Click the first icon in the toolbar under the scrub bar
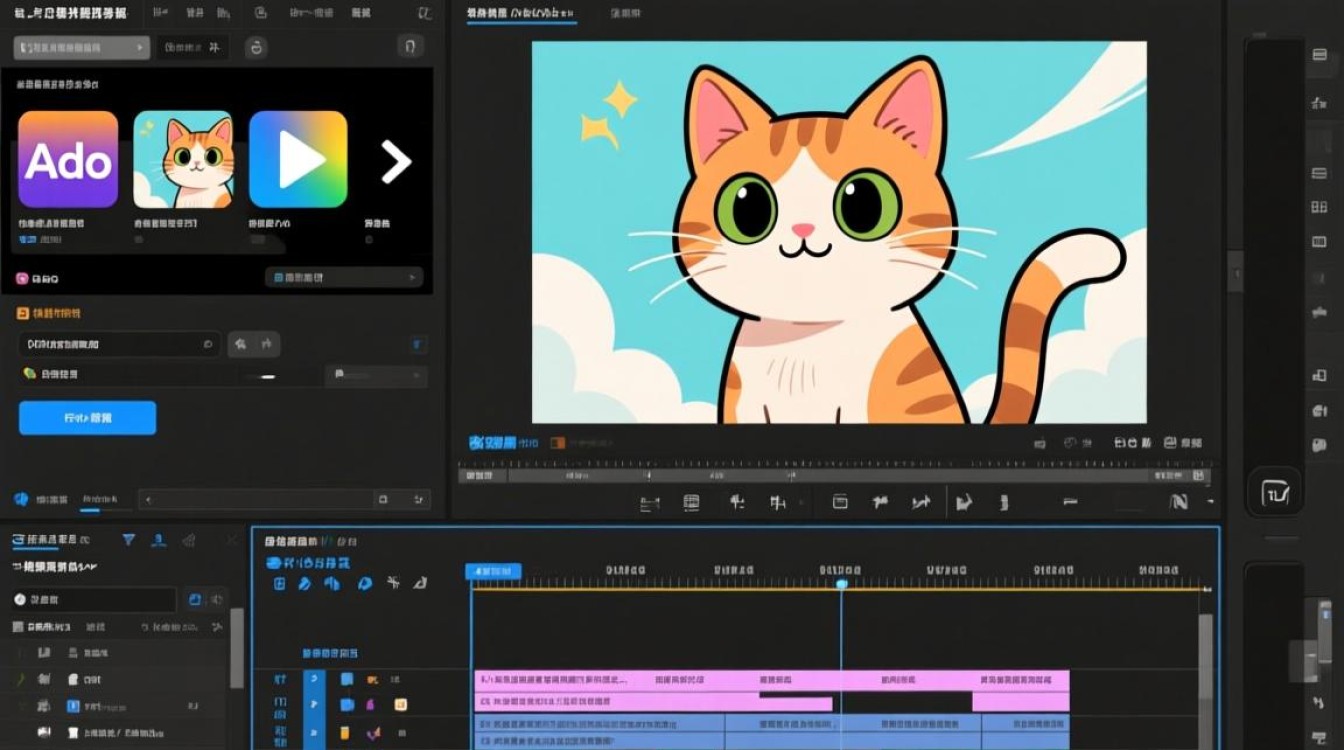The width and height of the screenshot is (1344, 750). coord(650,503)
